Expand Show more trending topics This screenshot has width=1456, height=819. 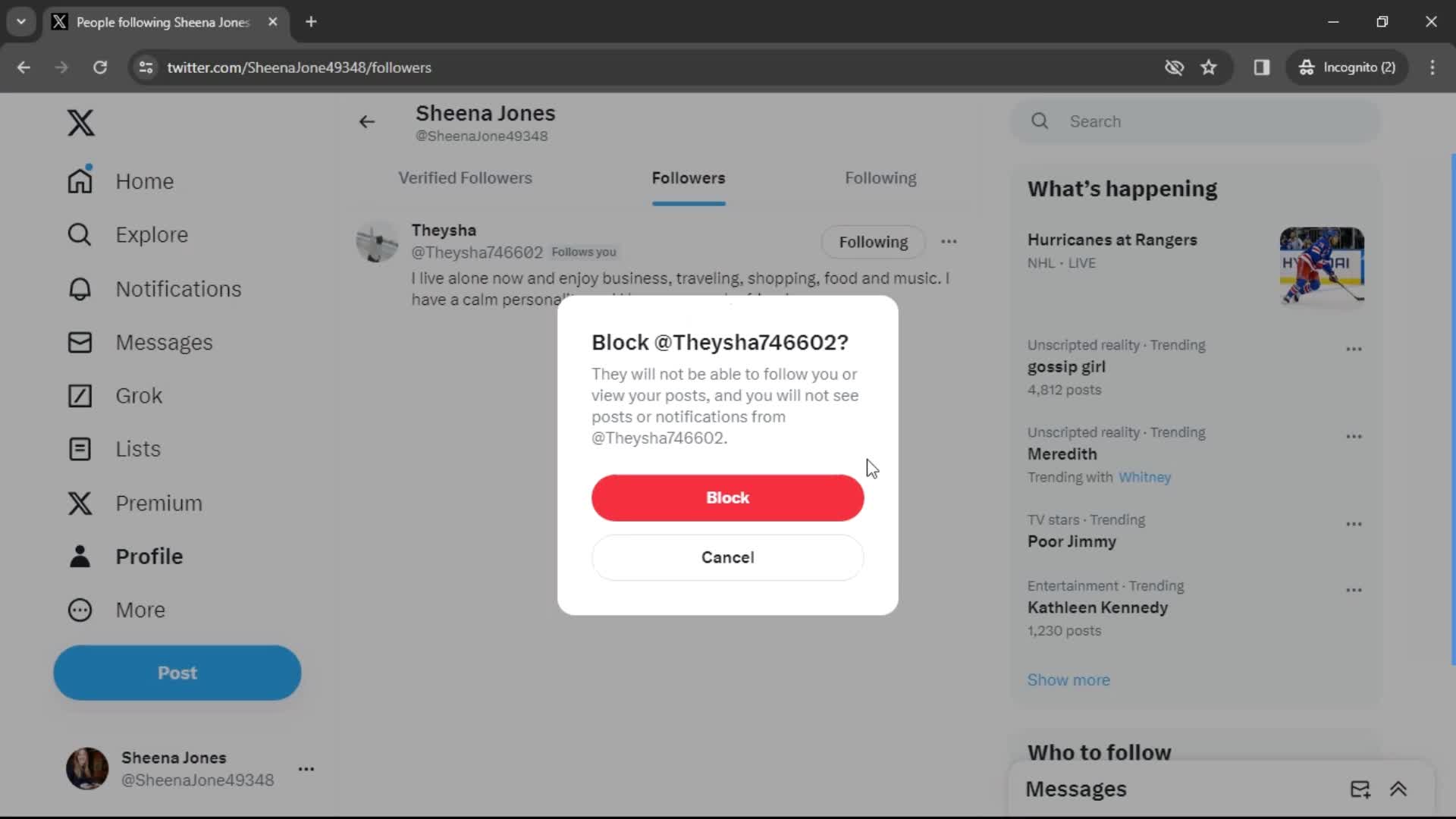1069,680
